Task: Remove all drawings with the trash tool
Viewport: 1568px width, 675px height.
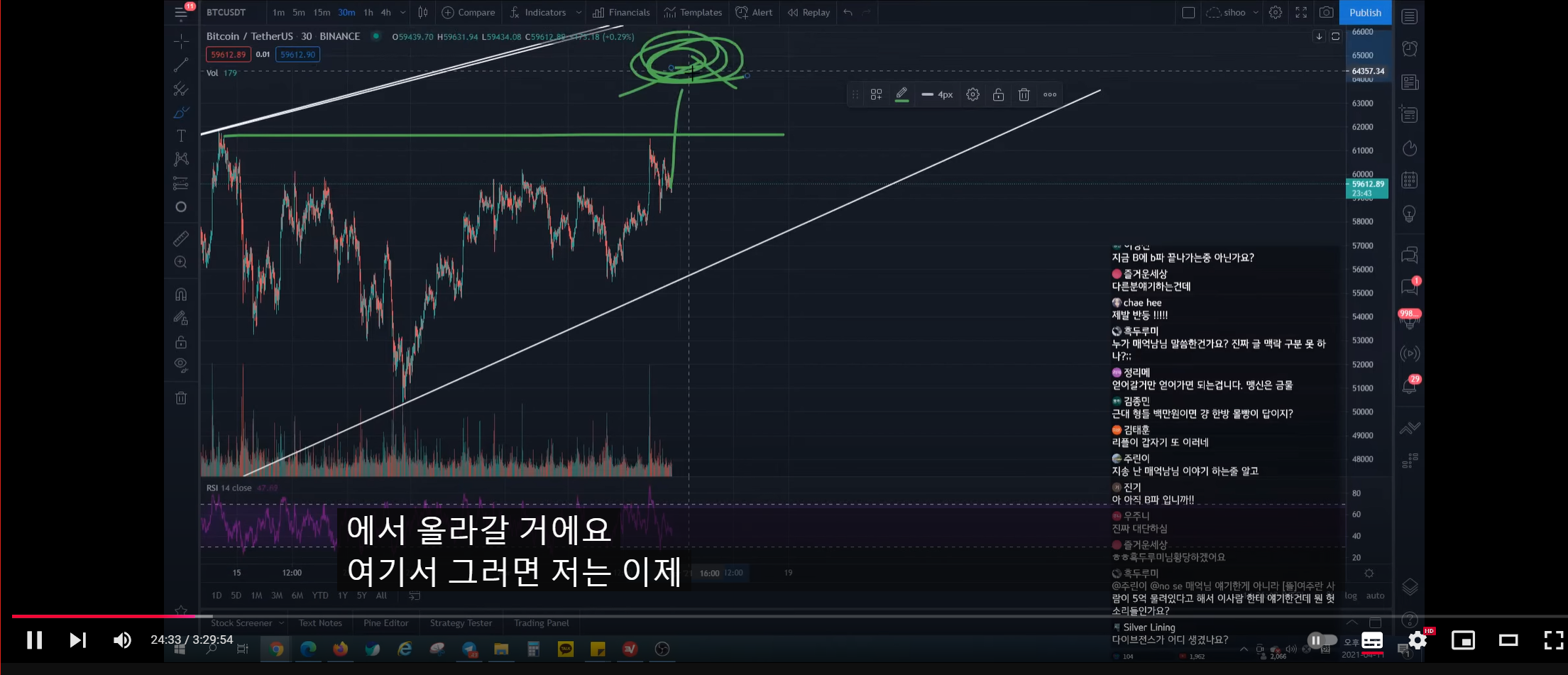Action: click(181, 397)
